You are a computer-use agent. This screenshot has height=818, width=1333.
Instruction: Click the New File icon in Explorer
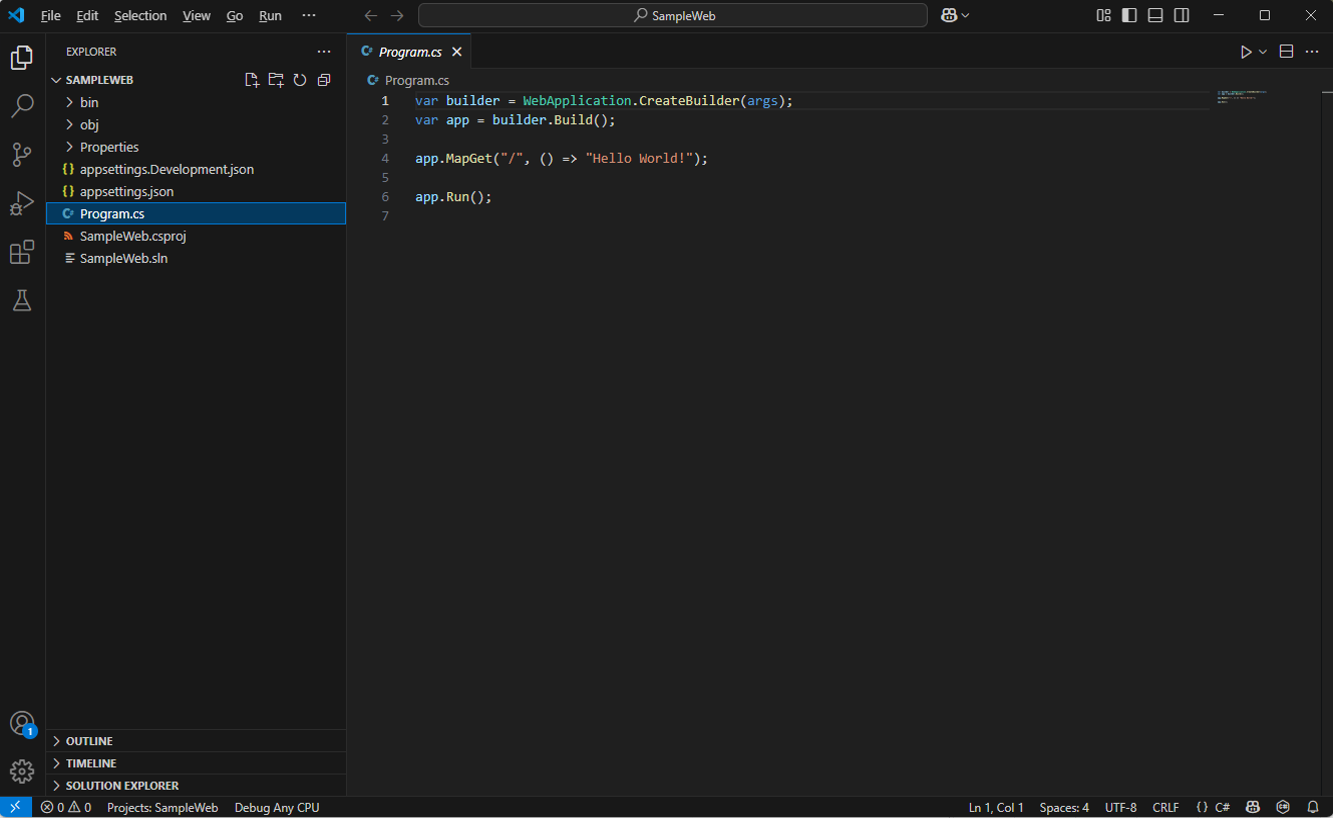click(x=252, y=80)
